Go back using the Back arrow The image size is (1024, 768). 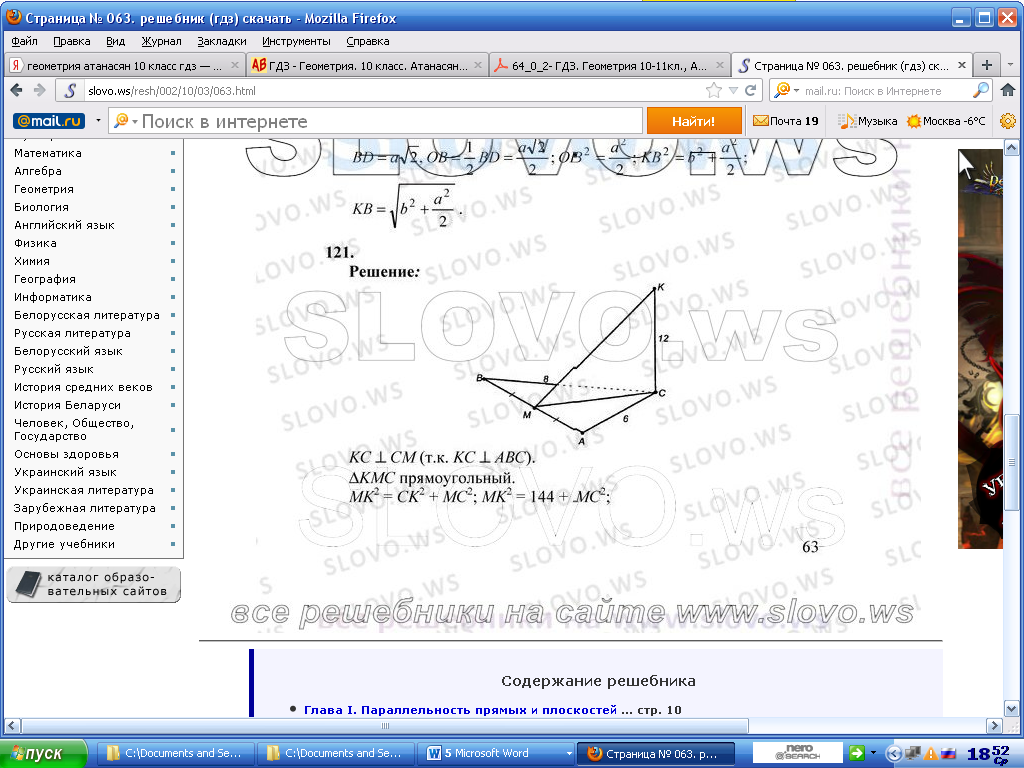coord(17,90)
